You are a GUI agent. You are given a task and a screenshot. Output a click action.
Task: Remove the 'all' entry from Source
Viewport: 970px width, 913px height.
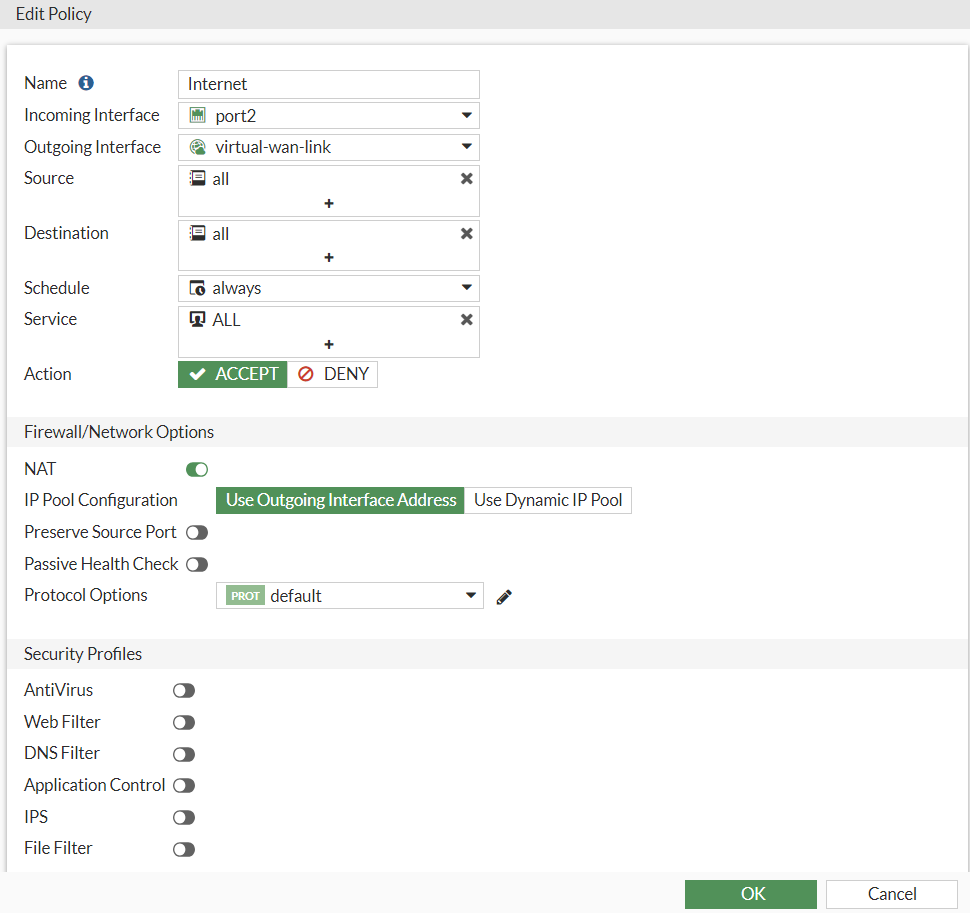[x=466, y=179]
